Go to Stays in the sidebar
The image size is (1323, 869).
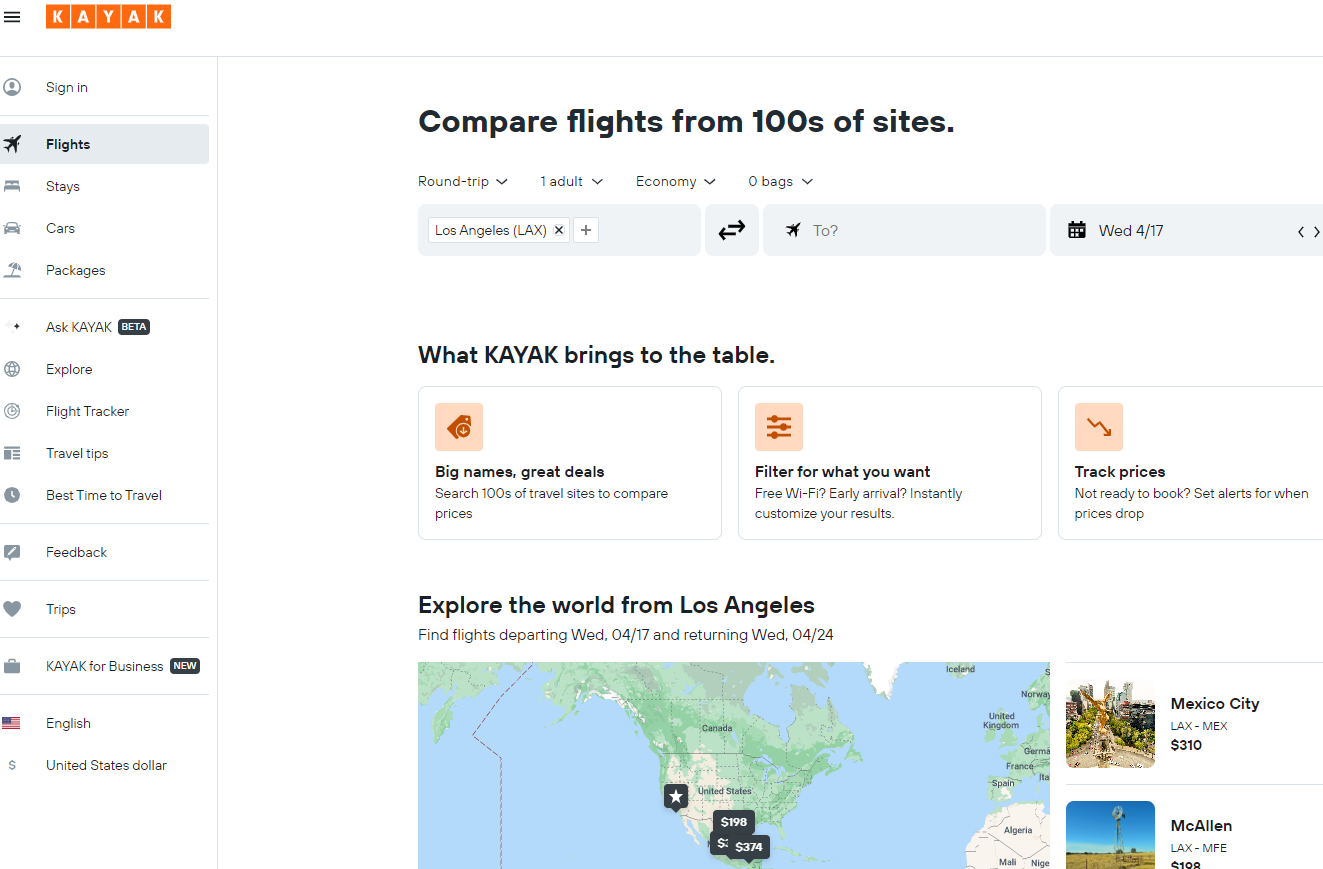click(63, 186)
